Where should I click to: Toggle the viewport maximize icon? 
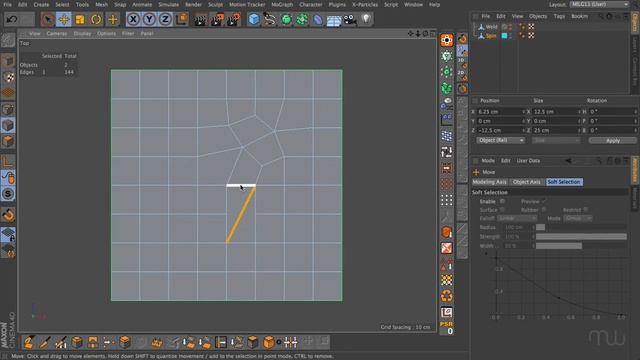point(433,33)
